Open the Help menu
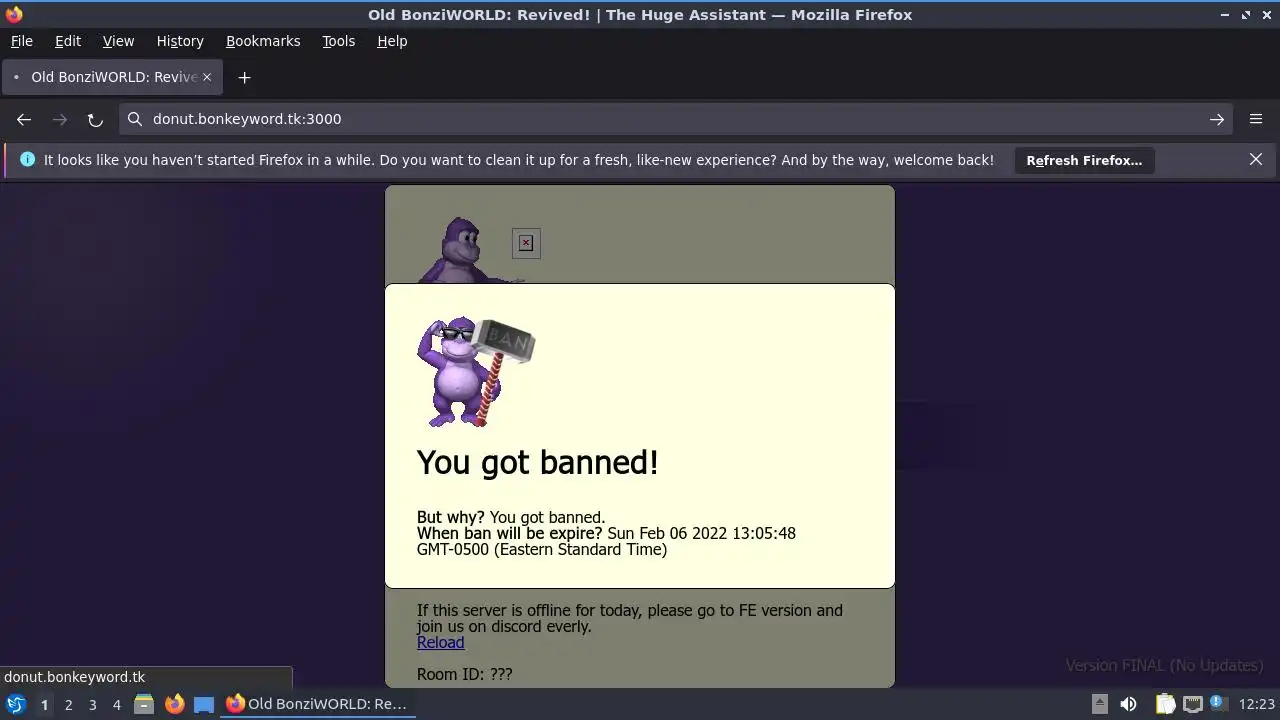The width and height of the screenshot is (1280, 720). [x=392, y=41]
